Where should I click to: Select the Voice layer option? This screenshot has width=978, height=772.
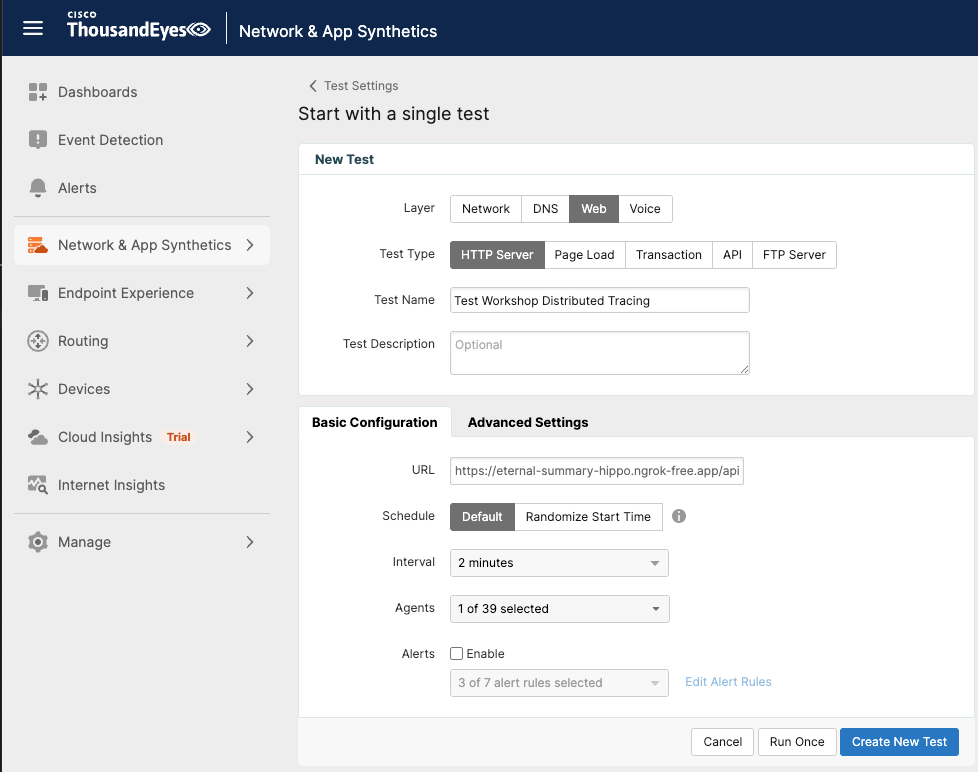click(x=645, y=209)
